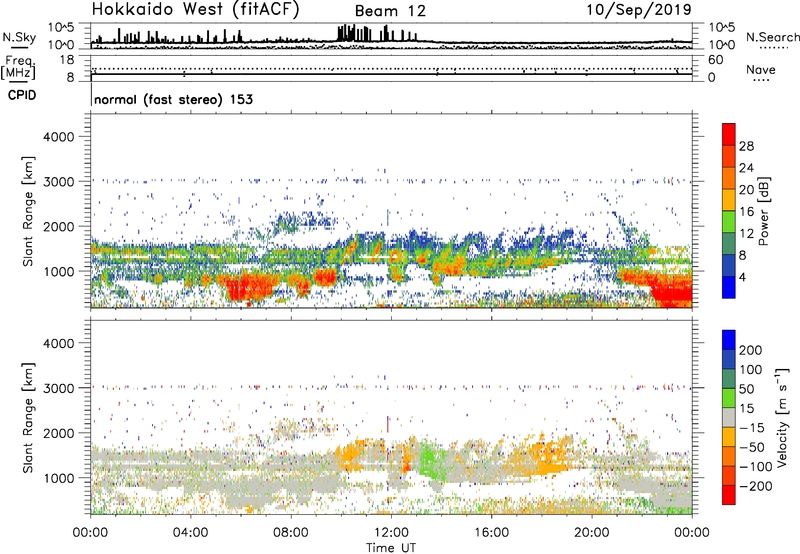Click the '12' power colorbar label
This screenshot has height=554, width=800.
pyautogui.click(x=746, y=234)
